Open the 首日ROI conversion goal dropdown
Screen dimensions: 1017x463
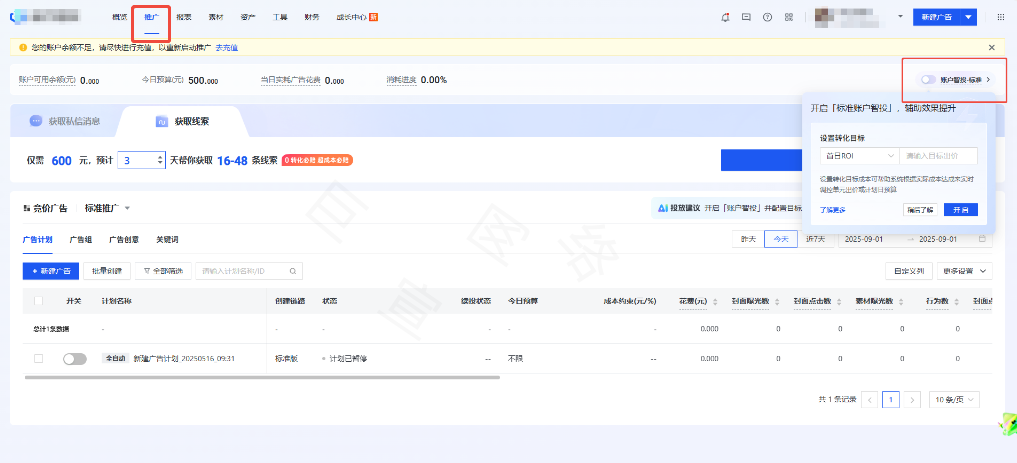point(859,156)
